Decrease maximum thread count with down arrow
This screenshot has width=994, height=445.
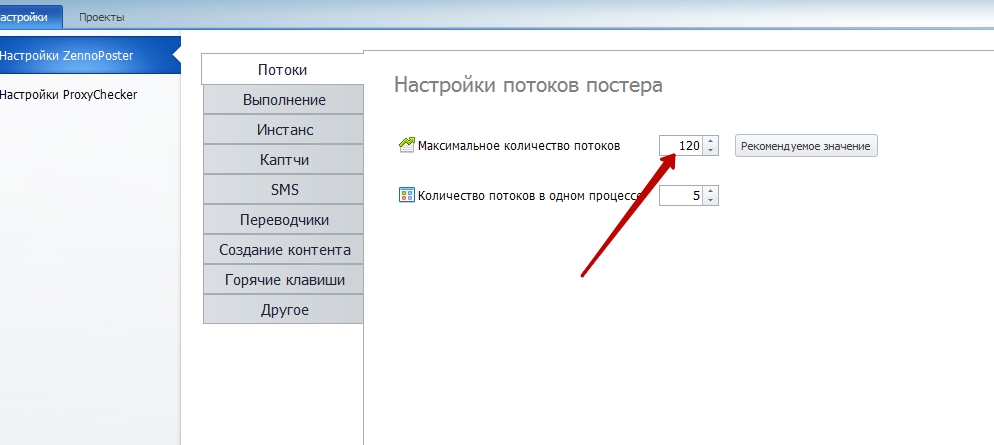(711, 150)
